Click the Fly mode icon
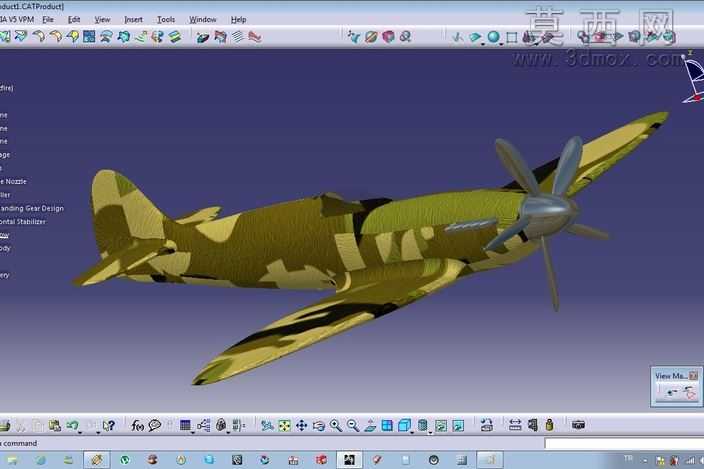The width and height of the screenshot is (704, 469). click(x=267, y=425)
